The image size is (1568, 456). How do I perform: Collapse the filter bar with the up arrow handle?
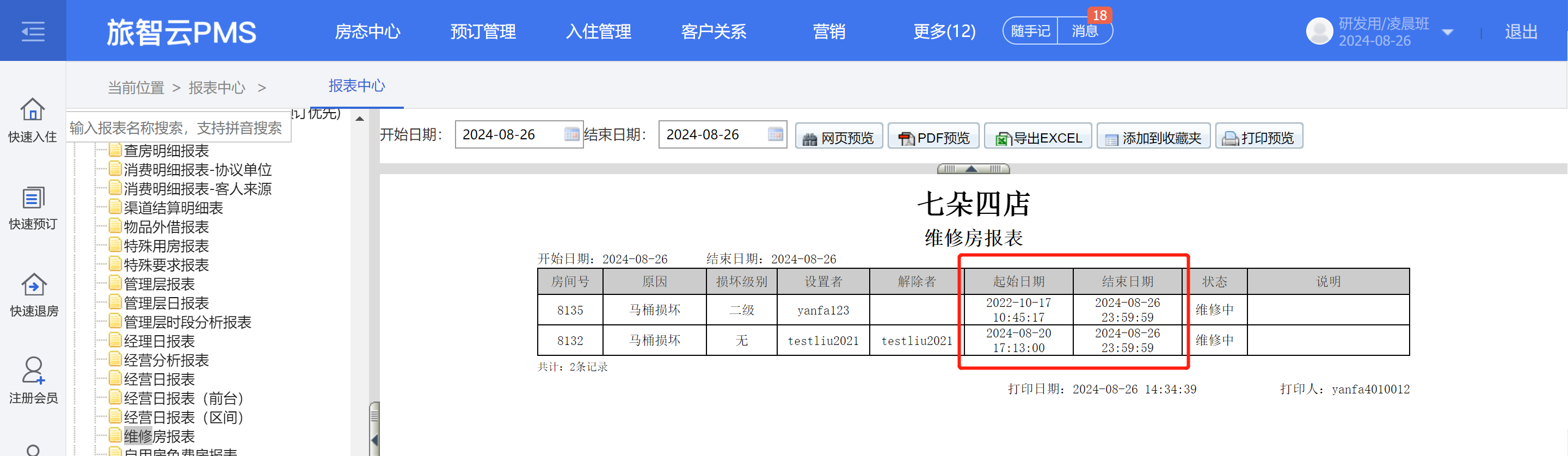coord(973,169)
